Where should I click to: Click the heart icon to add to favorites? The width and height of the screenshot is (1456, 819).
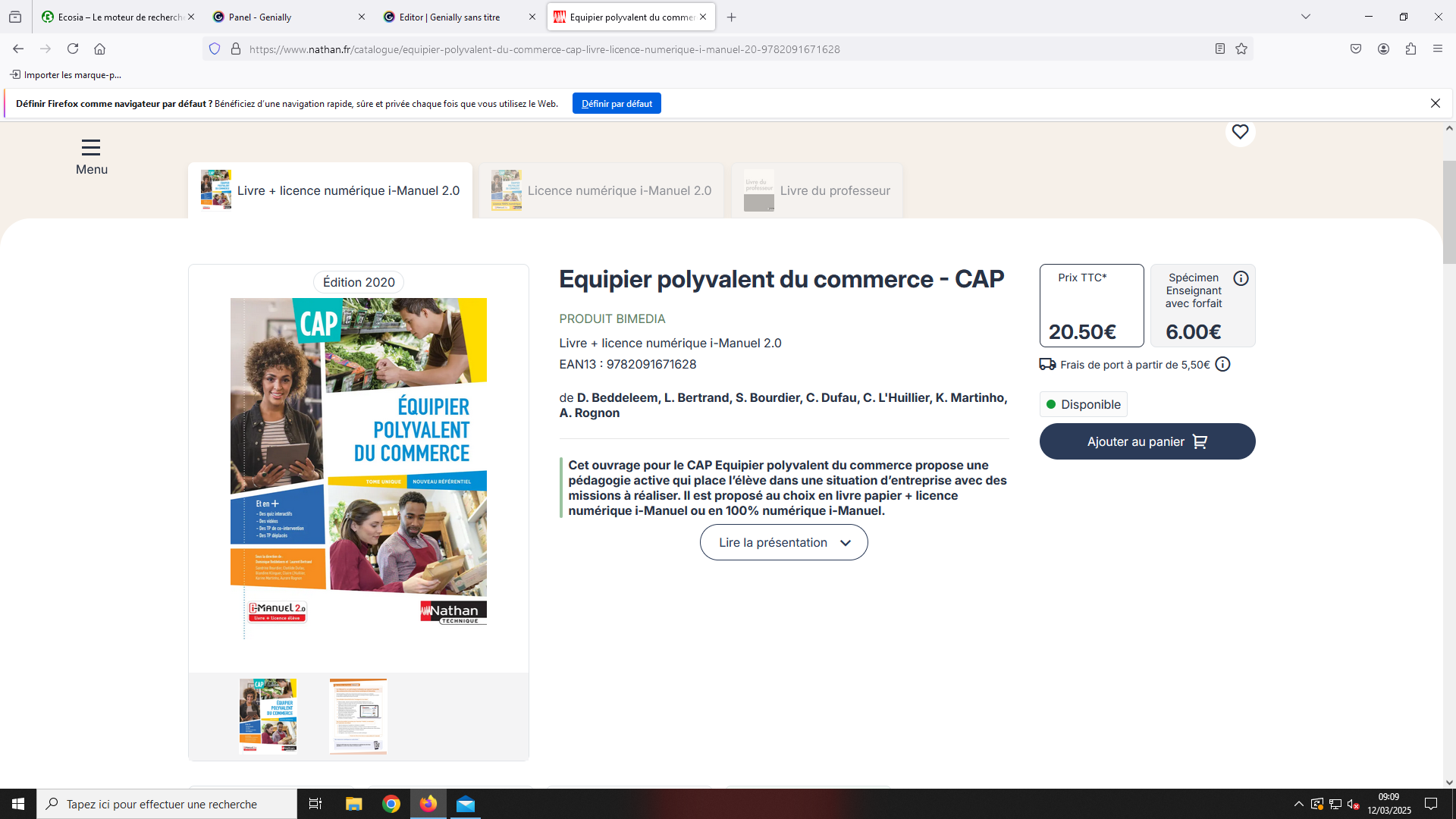[1241, 132]
